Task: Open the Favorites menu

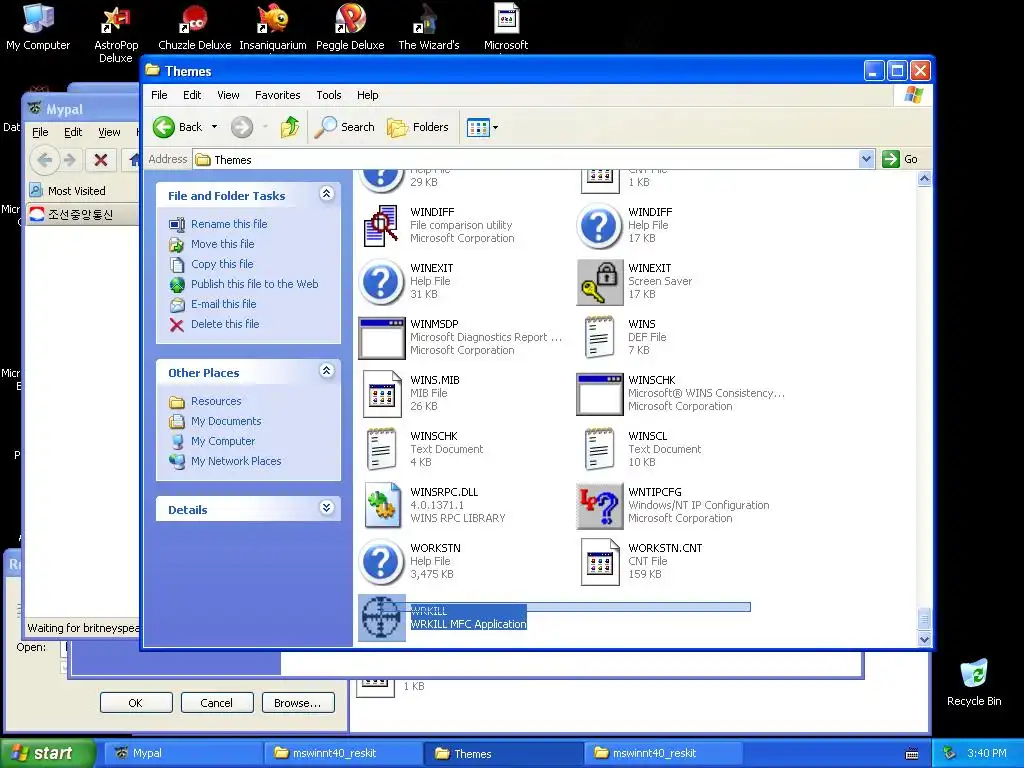Action: point(278,95)
